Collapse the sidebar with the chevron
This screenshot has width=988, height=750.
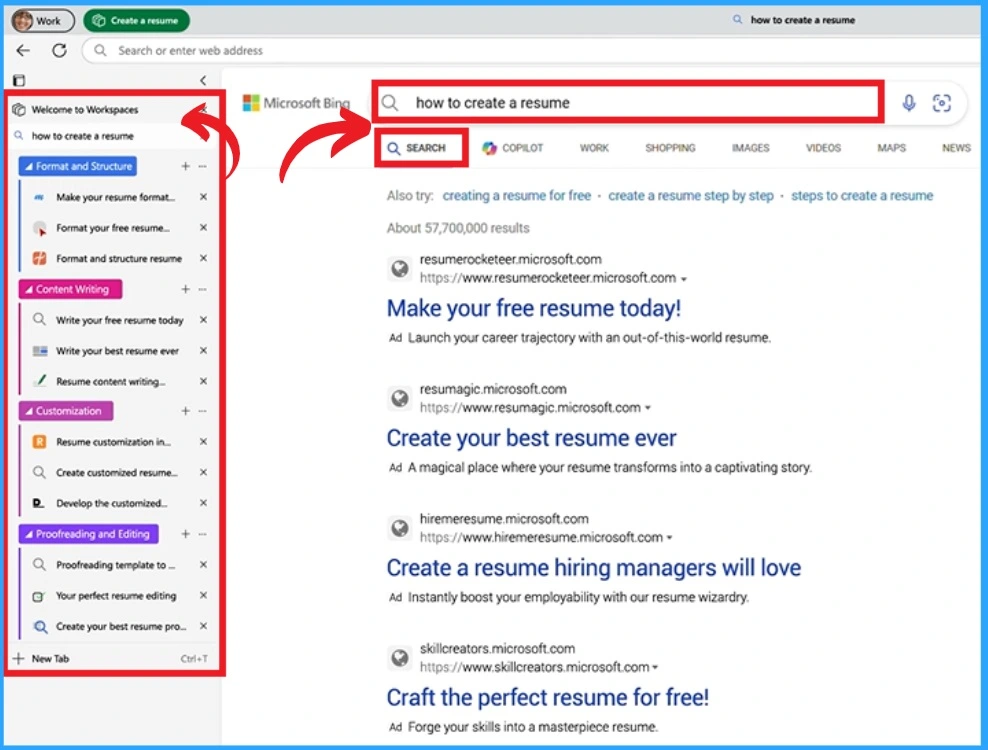click(203, 80)
